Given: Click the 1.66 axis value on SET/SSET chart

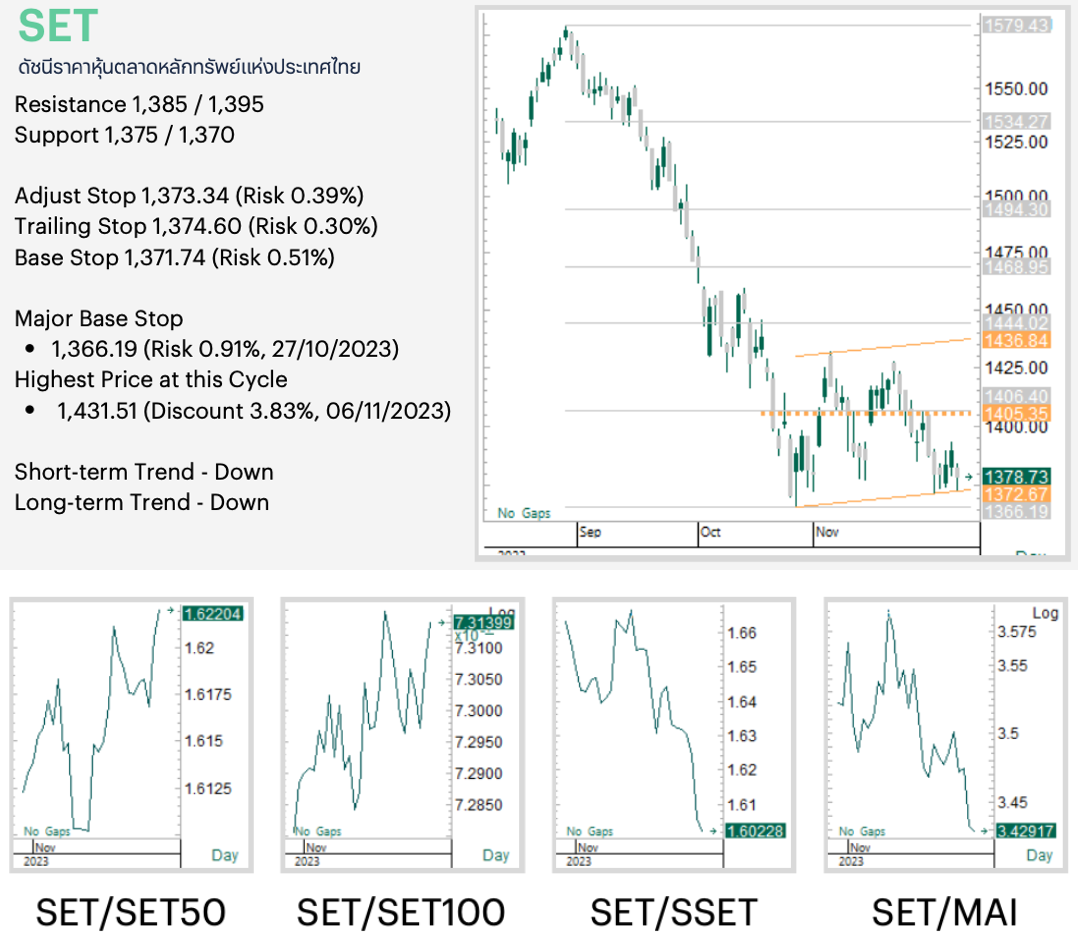Looking at the screenshot, I should [x=742, y=633].
